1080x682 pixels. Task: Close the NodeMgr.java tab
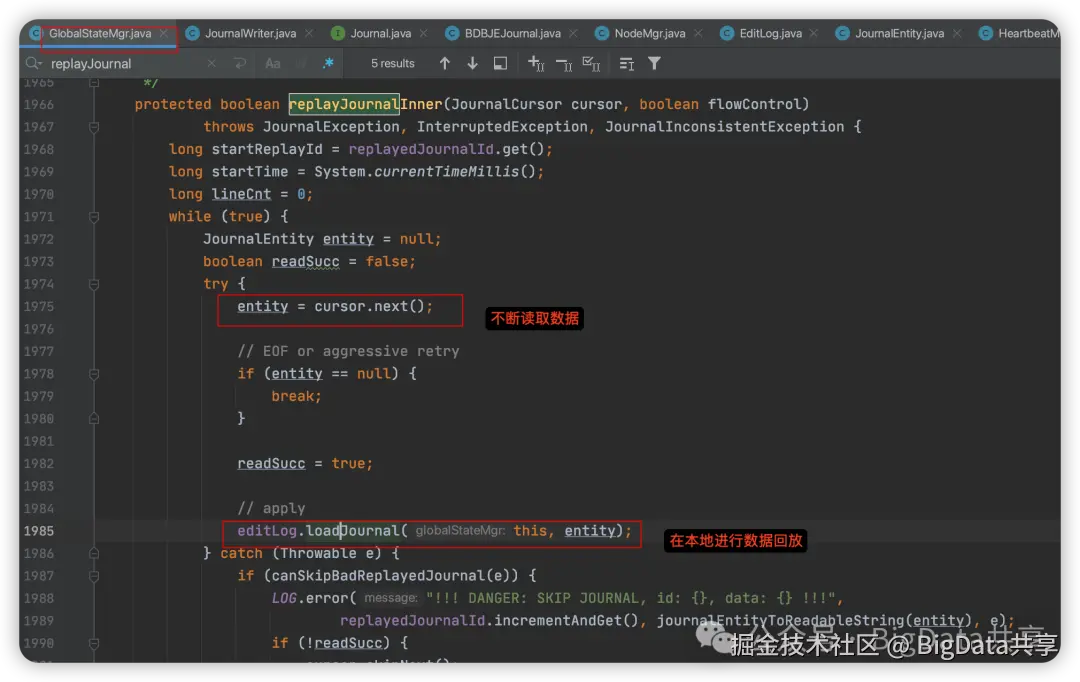(x=698, y=33)
